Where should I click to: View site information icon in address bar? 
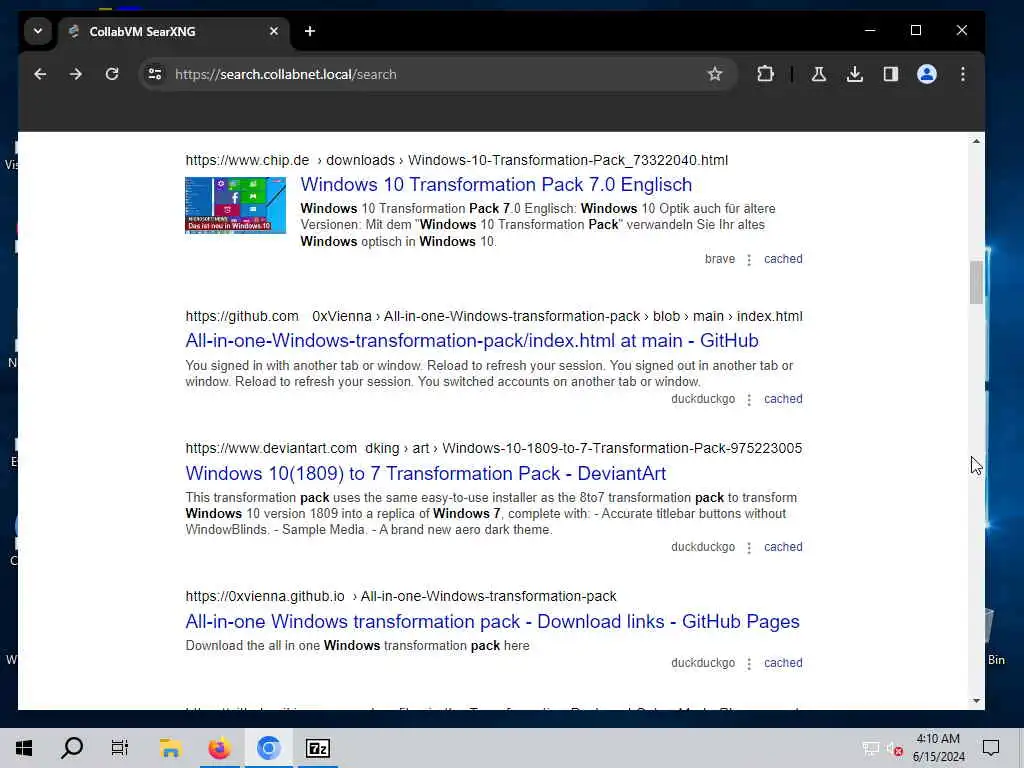tap(155, 74)
